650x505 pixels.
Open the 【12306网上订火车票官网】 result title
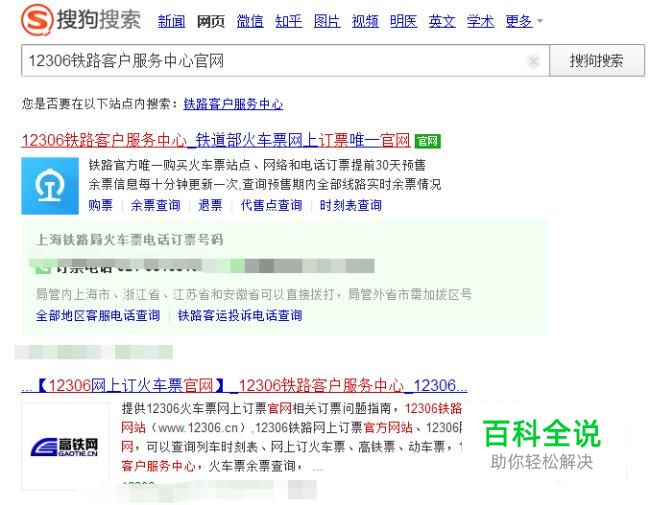pos(244,385)
